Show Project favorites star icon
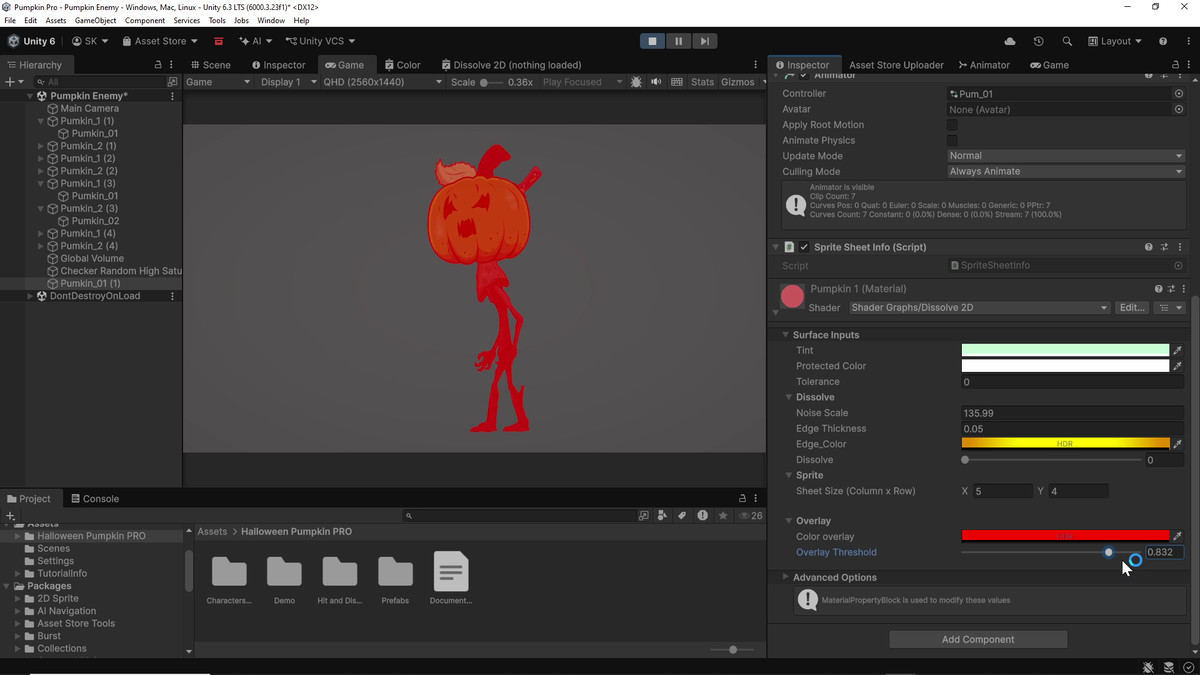This screenshot has height=675, width=1200. [722, 516]
